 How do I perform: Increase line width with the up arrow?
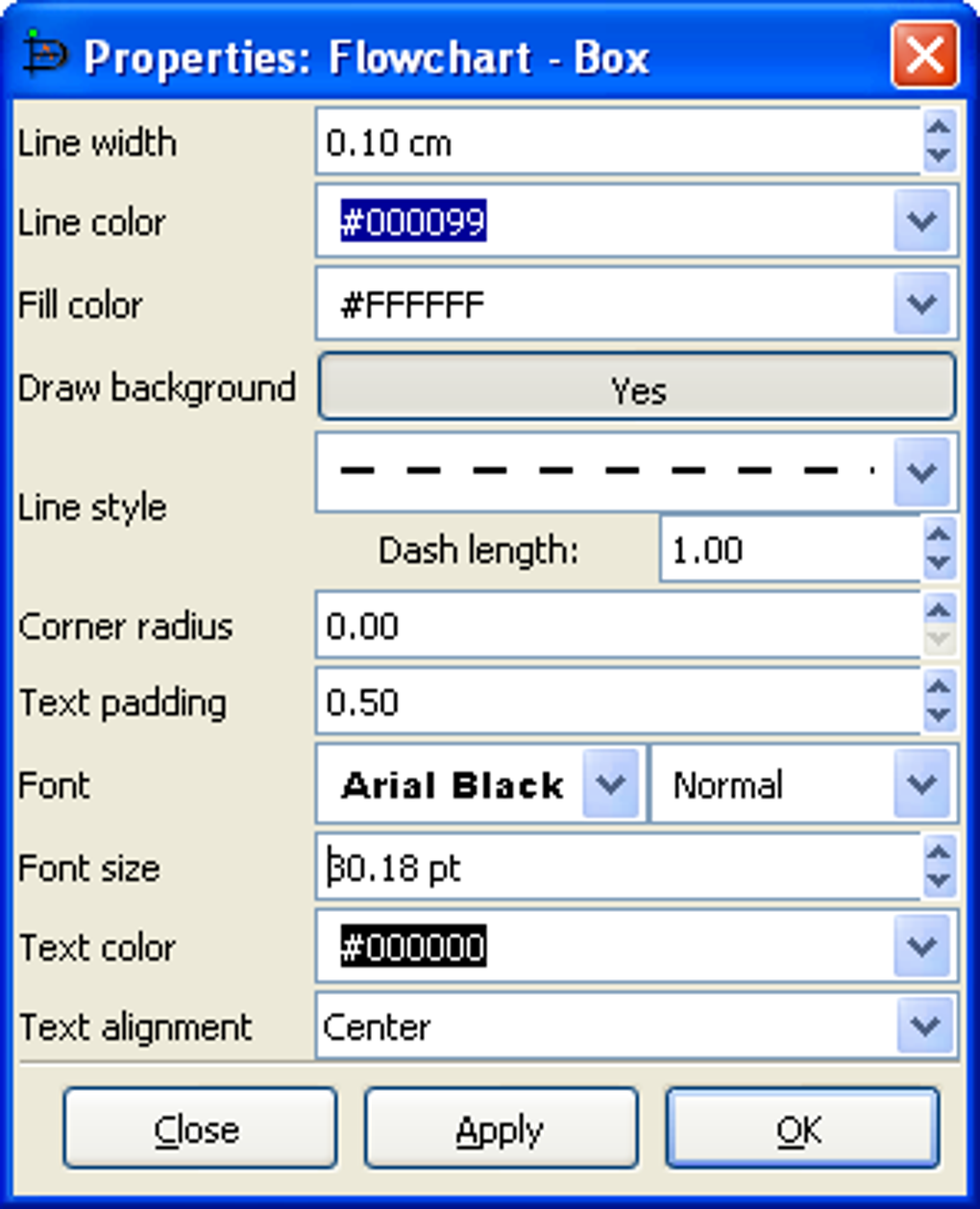coord(938,127)
